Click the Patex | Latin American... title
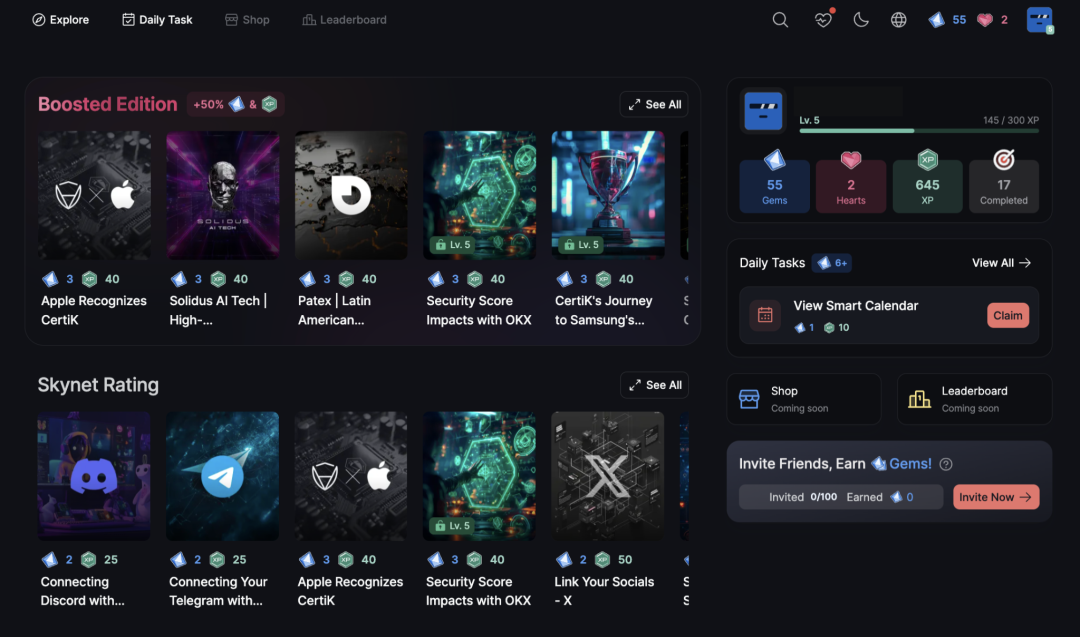This screenshot has width=1080, height=637. coord(334,311)
